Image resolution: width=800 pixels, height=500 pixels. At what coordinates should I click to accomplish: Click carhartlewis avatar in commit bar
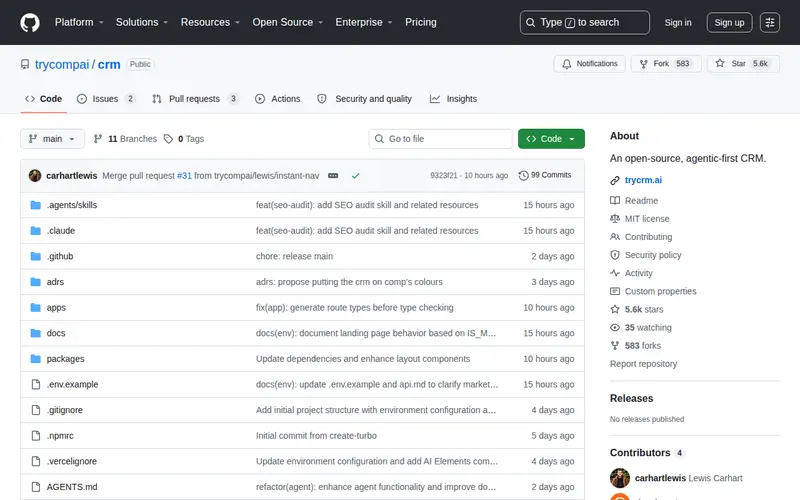click(35, 176)
